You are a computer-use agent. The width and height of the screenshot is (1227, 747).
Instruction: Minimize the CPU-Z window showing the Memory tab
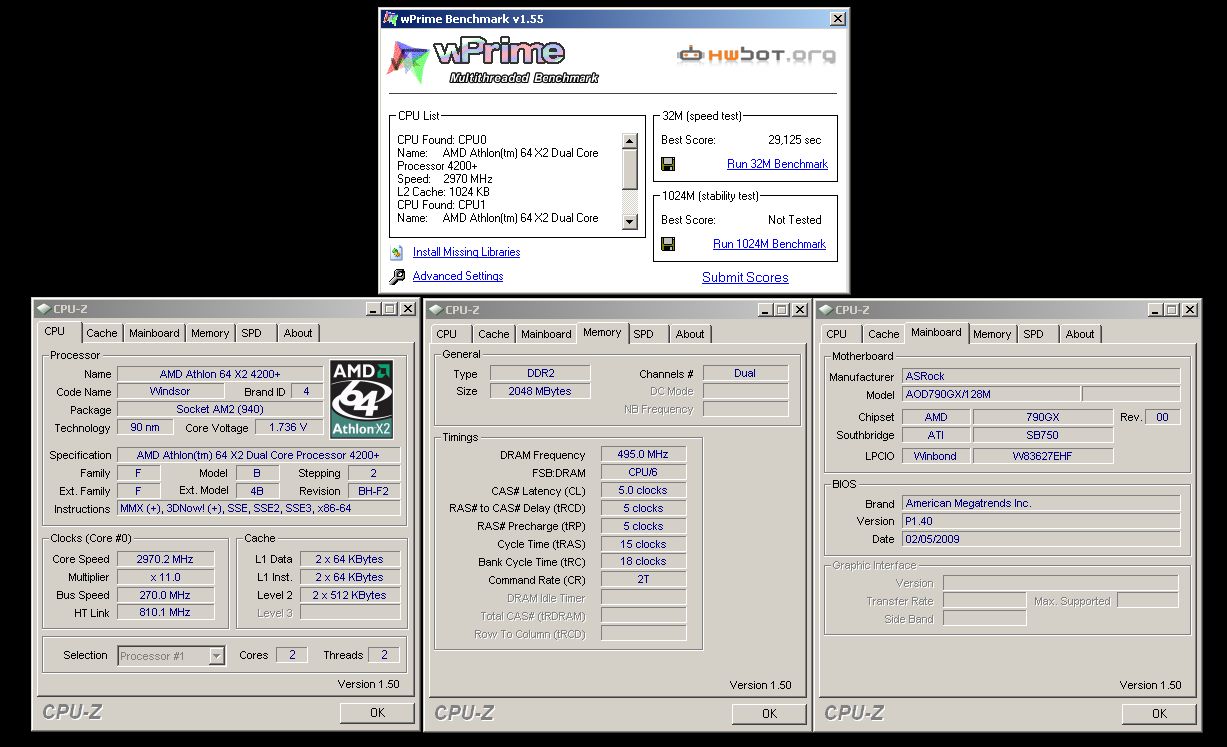pos(765,309)
